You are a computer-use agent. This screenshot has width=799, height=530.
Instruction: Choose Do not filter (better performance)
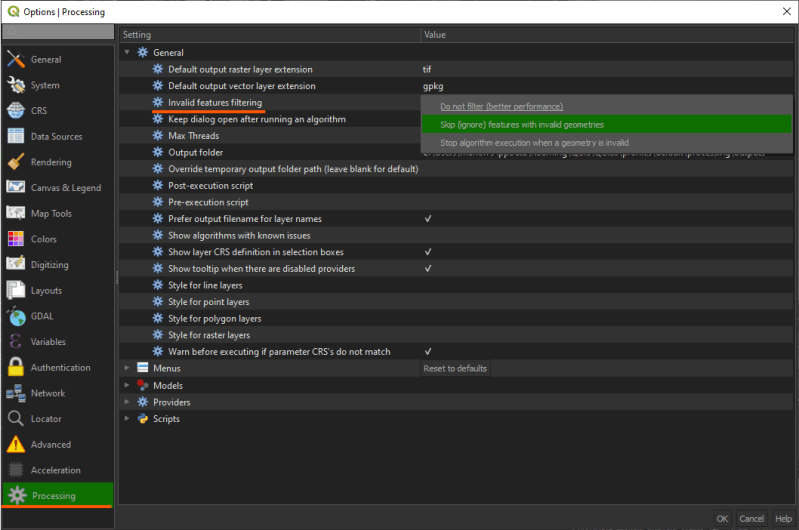coord(606,107)
